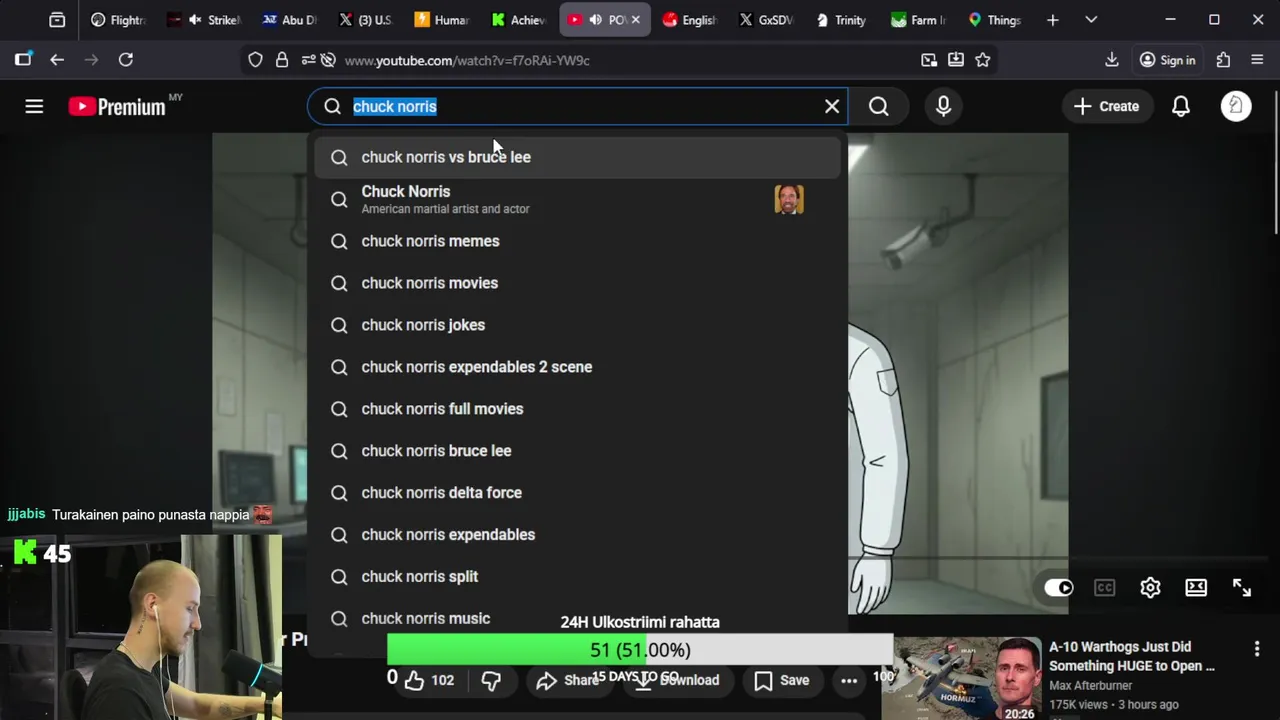Viewport: 1280px width, 720px height.
Task: Open the A-10 Warthogs video title
Action: (x=1132, y=656)
